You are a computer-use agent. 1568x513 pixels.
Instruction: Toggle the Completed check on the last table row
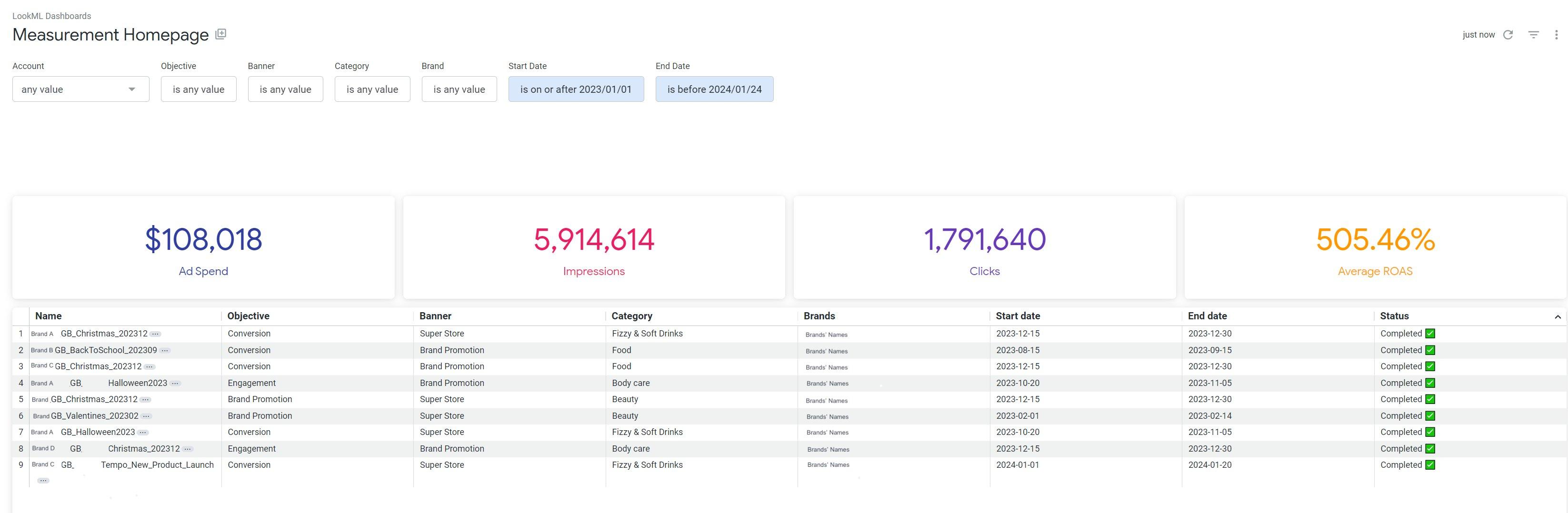pyautogui.click(x=1429, y=464)
